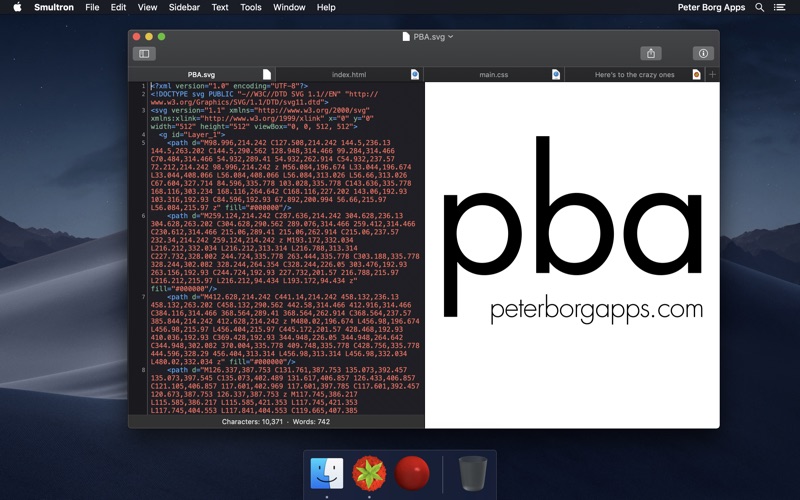Click the Characters: 10,371 status text
The image size is (800, 500).
coord(252,422)
